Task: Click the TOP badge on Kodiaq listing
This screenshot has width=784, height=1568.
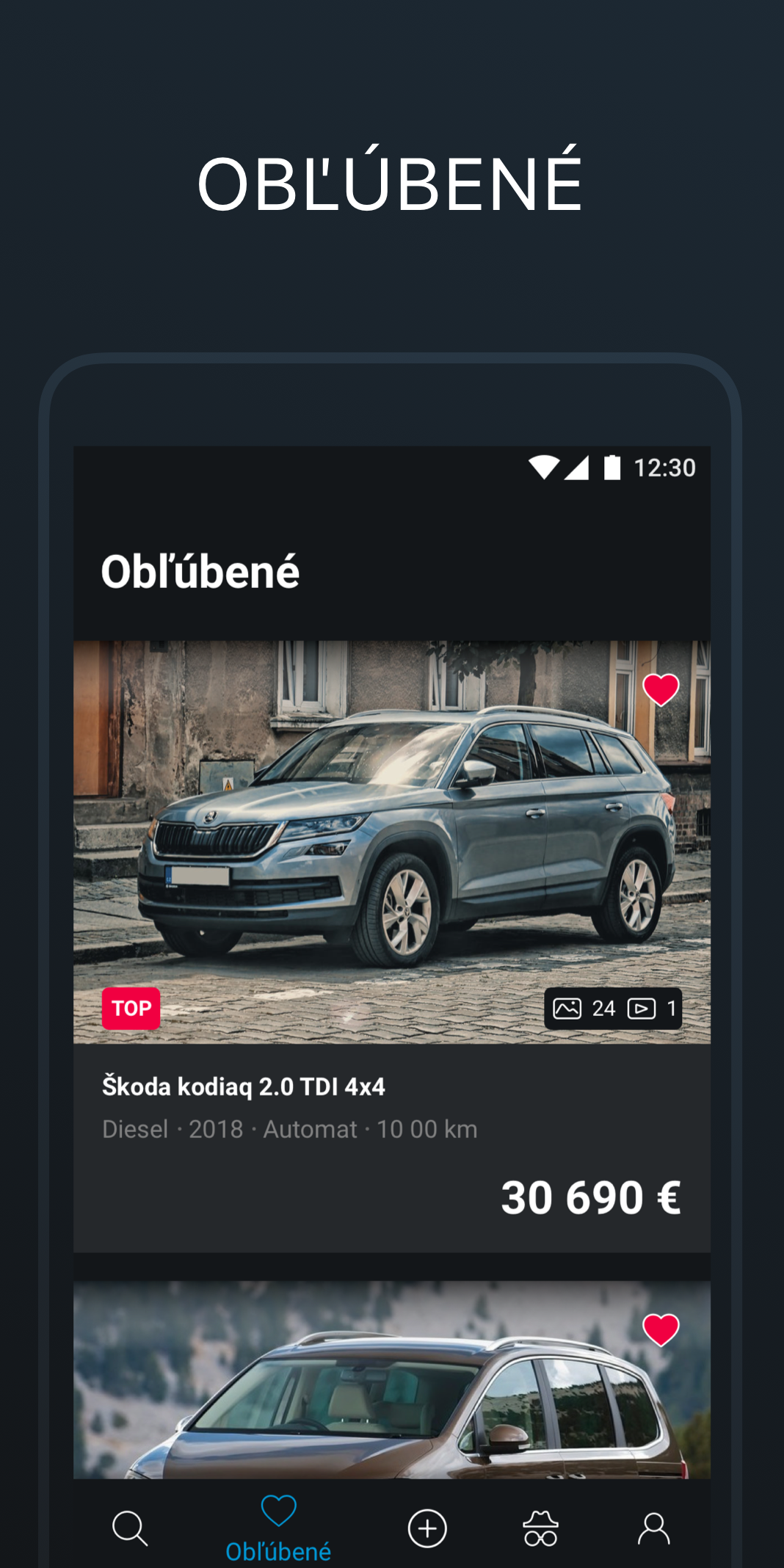Action: pos(131,1009)
